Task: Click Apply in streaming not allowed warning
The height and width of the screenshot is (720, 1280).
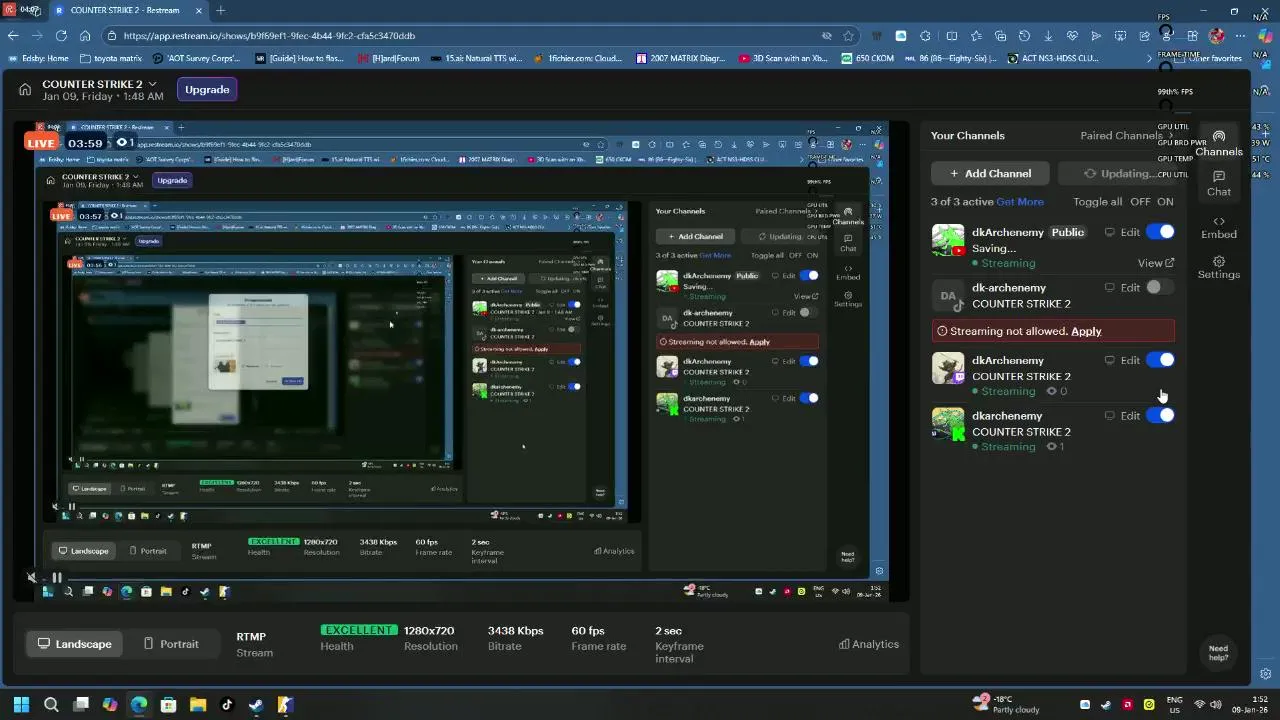Action: click(1086, 331)
